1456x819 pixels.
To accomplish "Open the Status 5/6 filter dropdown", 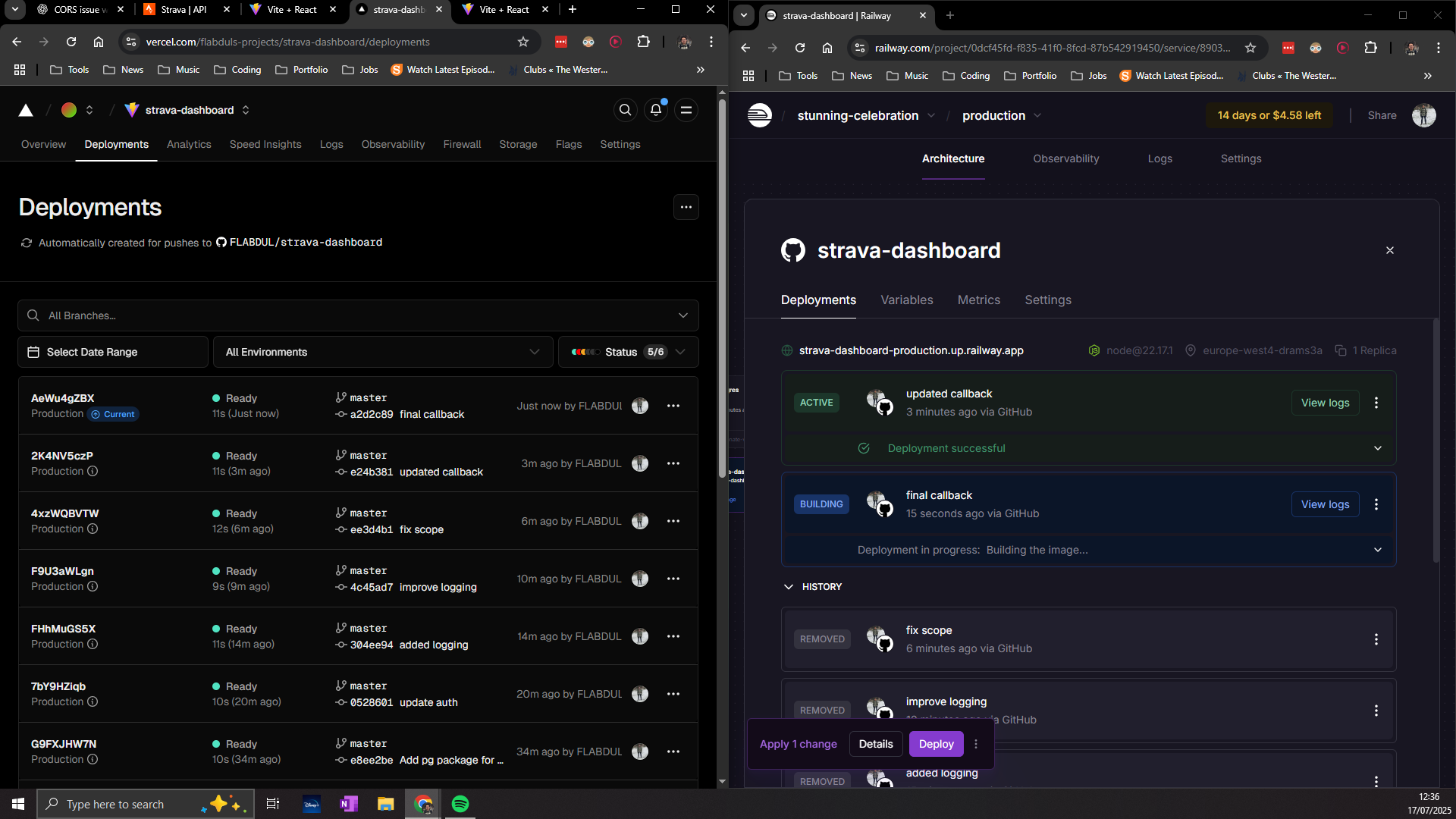I will [629, 352].
